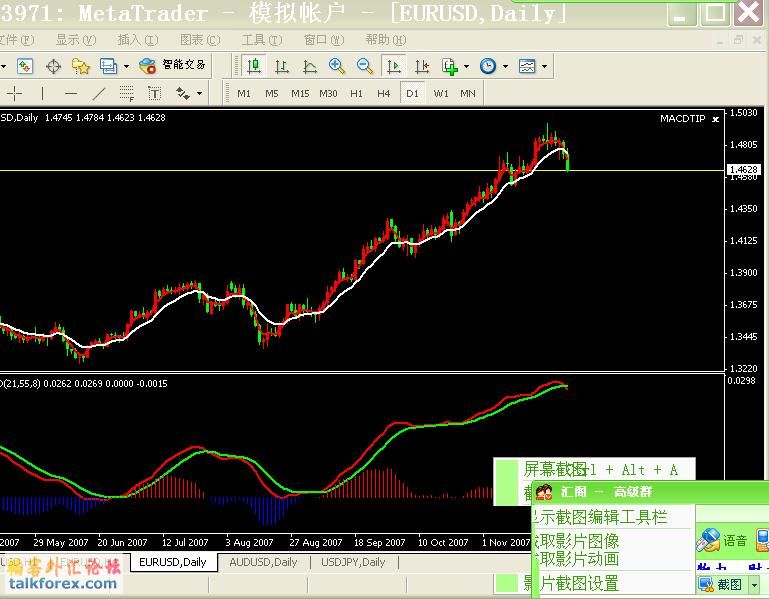Expand the Periods clock dropdown arrow
The height and width of the screenshot is (599, 769).
pos(506,66)
